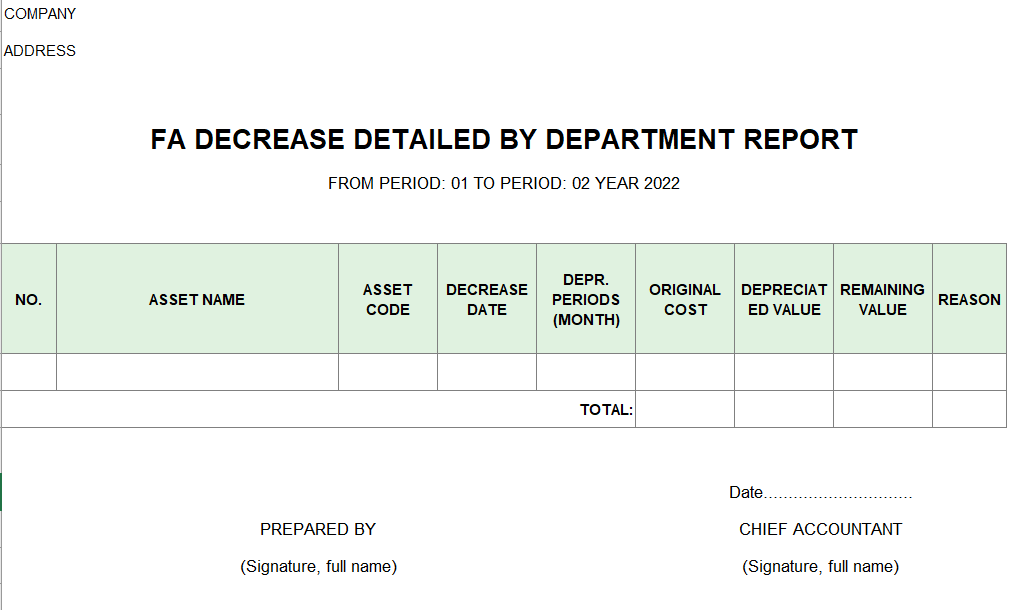
Task: Select the Date dotted line field
Action: coord(820,493)
